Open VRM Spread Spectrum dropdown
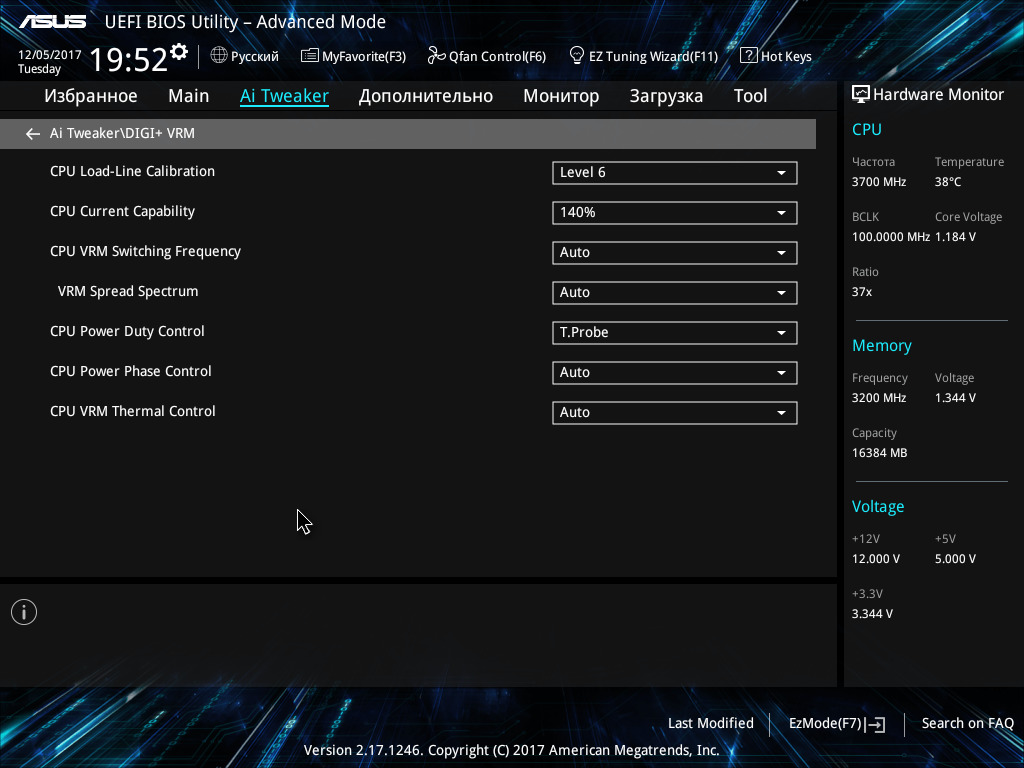The image size is (1024, 768). click(x=675, y=293)
